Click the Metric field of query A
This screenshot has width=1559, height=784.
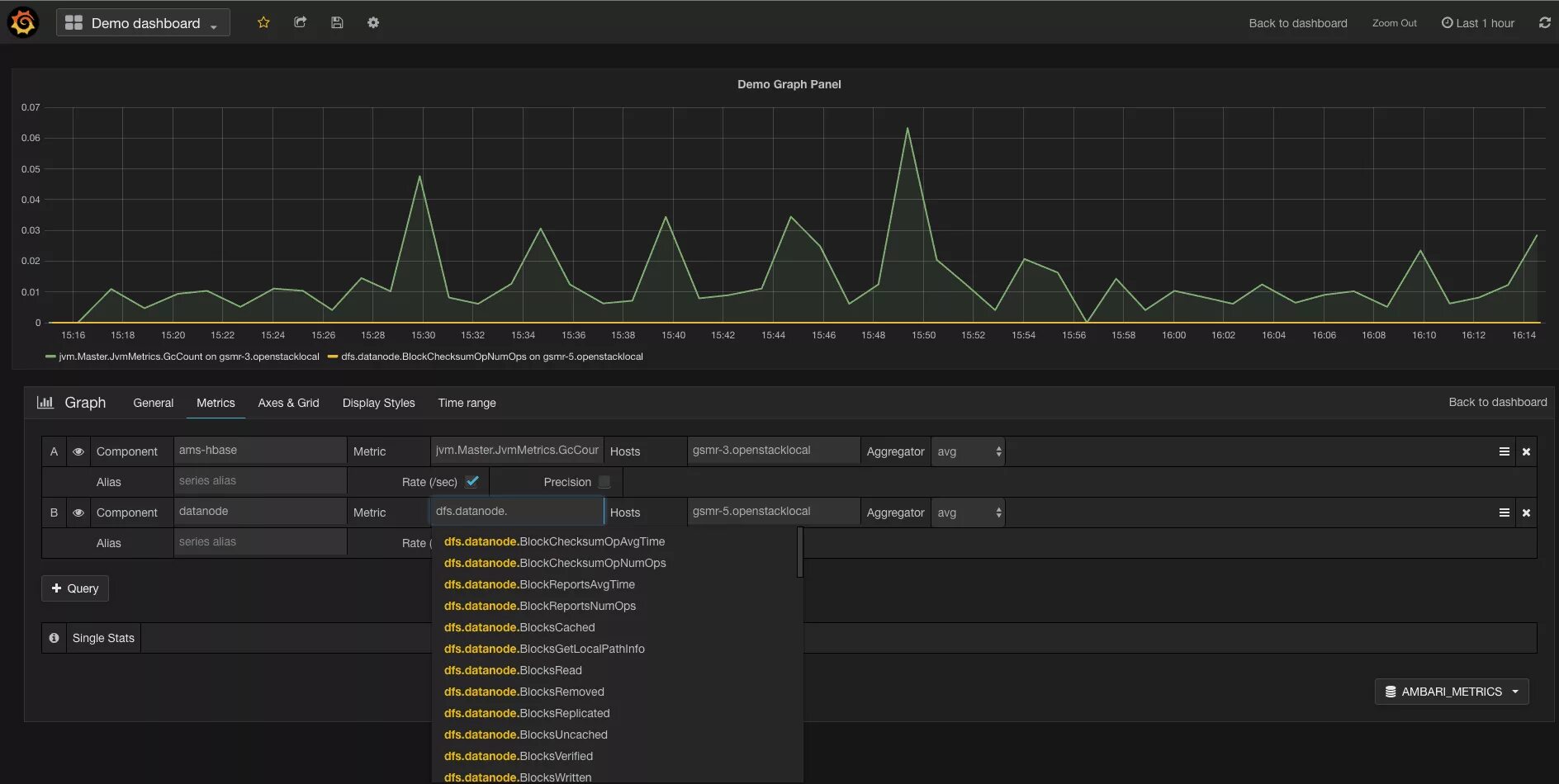tap(517, 451)
